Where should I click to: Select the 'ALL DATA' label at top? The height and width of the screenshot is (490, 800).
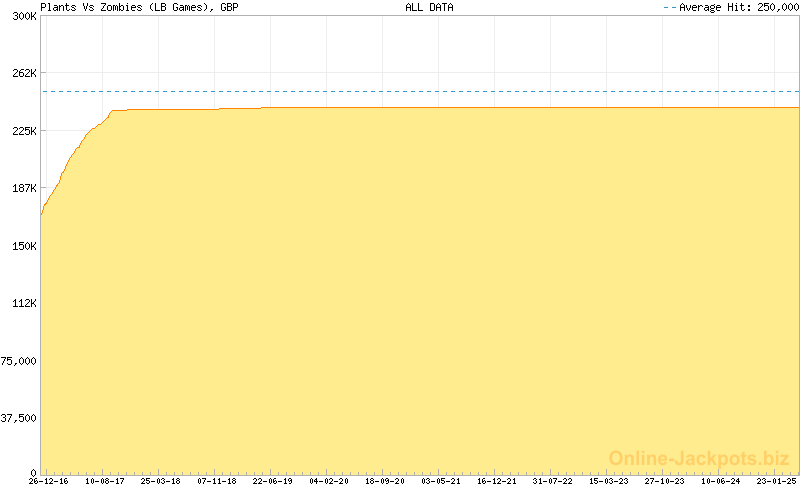pyautogui.click(x=429, y=7)
